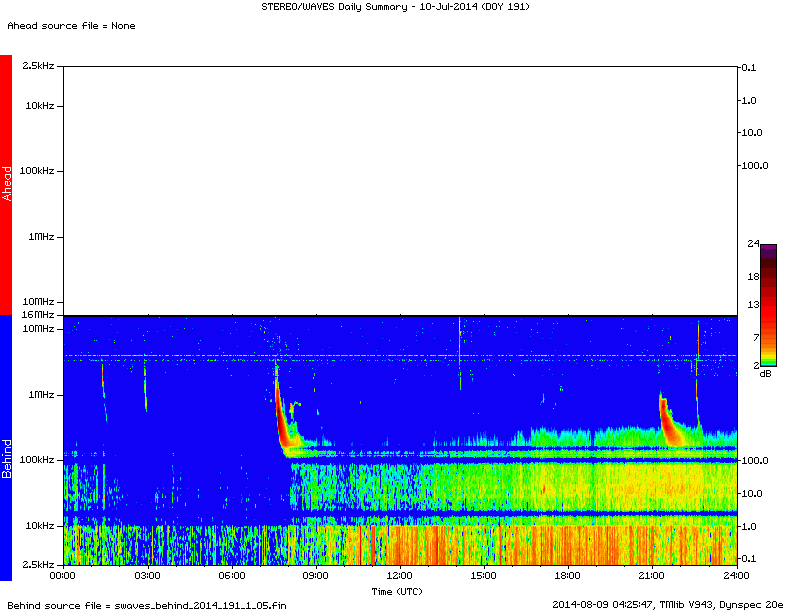Viewport: 792px width, 612px height.
Task: Click the 1.0 right-axis label of the Behind panel
Action: tap(749, 526)
